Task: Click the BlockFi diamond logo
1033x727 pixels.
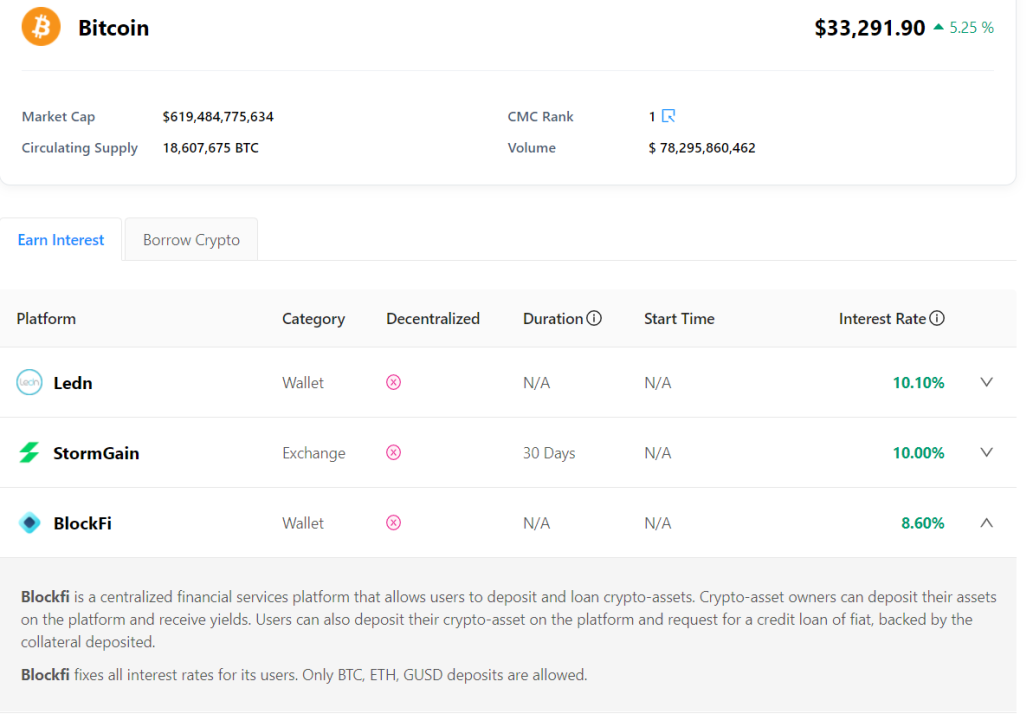Action: point(29,523)
